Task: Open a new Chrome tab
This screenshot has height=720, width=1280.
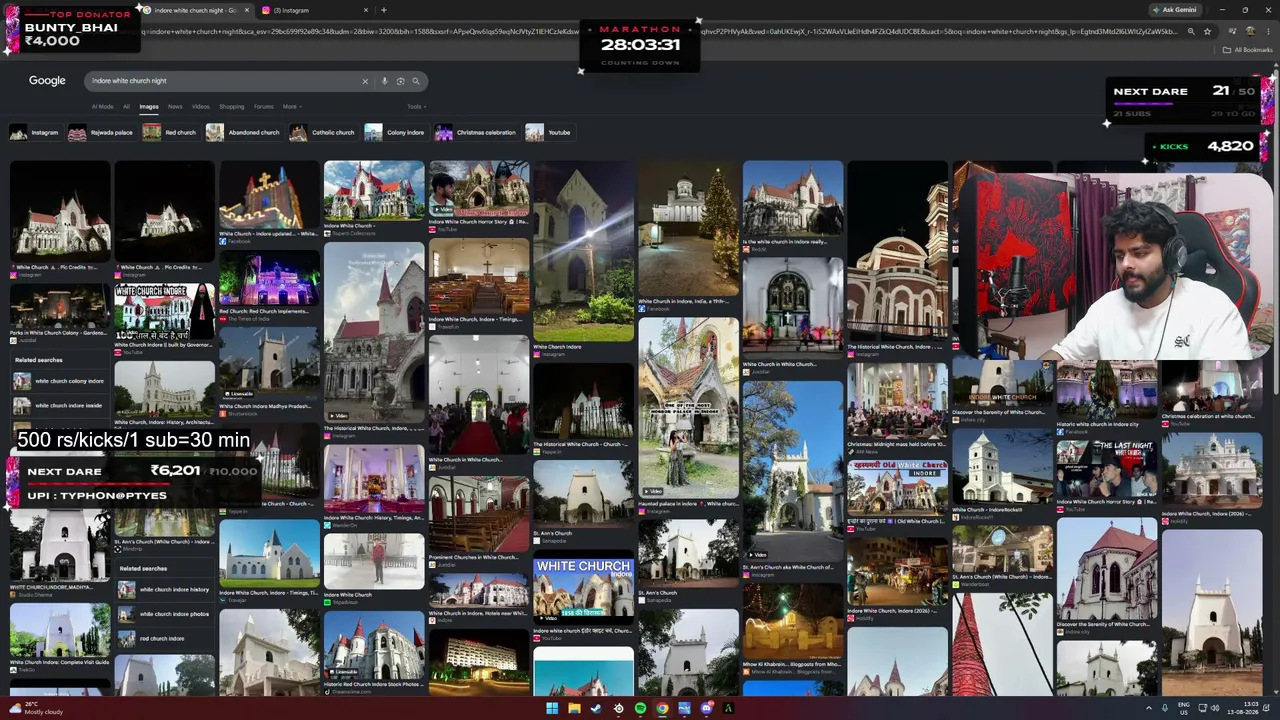Action: (x=384, y=10)
